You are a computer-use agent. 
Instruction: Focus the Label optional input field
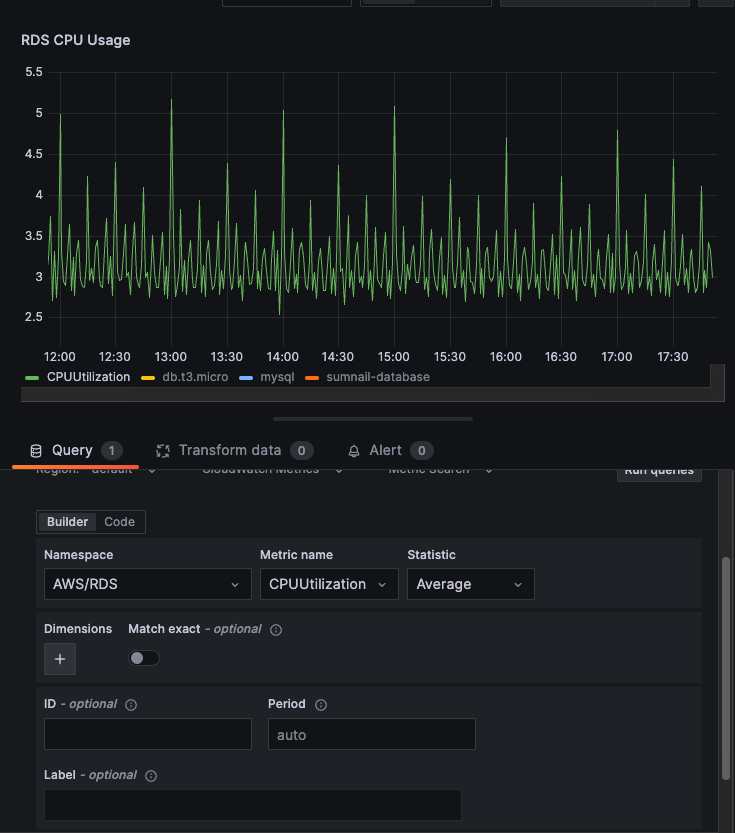coord(253,805)
